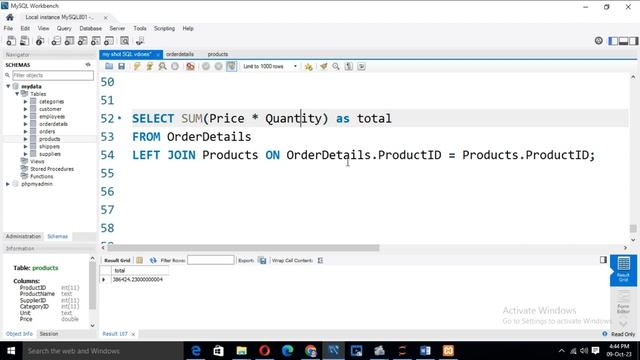
Task: Open find panel magnifier icon
Action: click(336, 66)
